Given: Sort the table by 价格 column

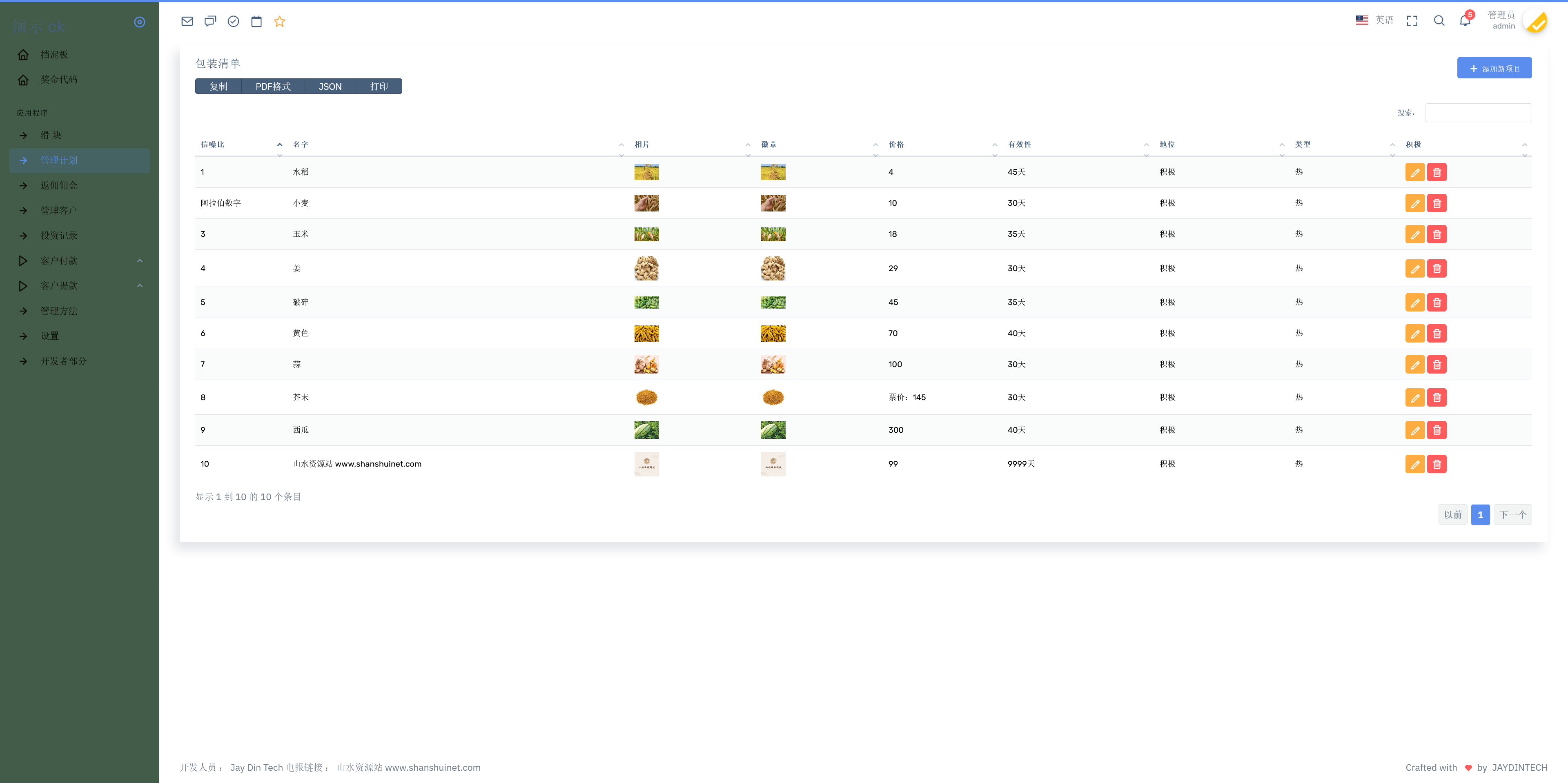Looking at the screenshot, I should pos(896,144).
